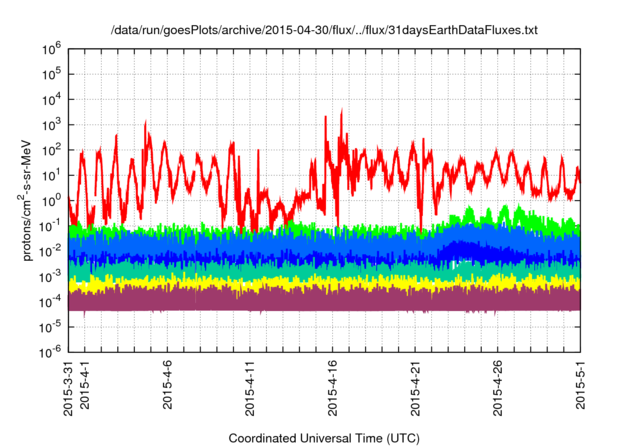Click the 10^-3 y-axis tick label

click(x=51, y=277)
